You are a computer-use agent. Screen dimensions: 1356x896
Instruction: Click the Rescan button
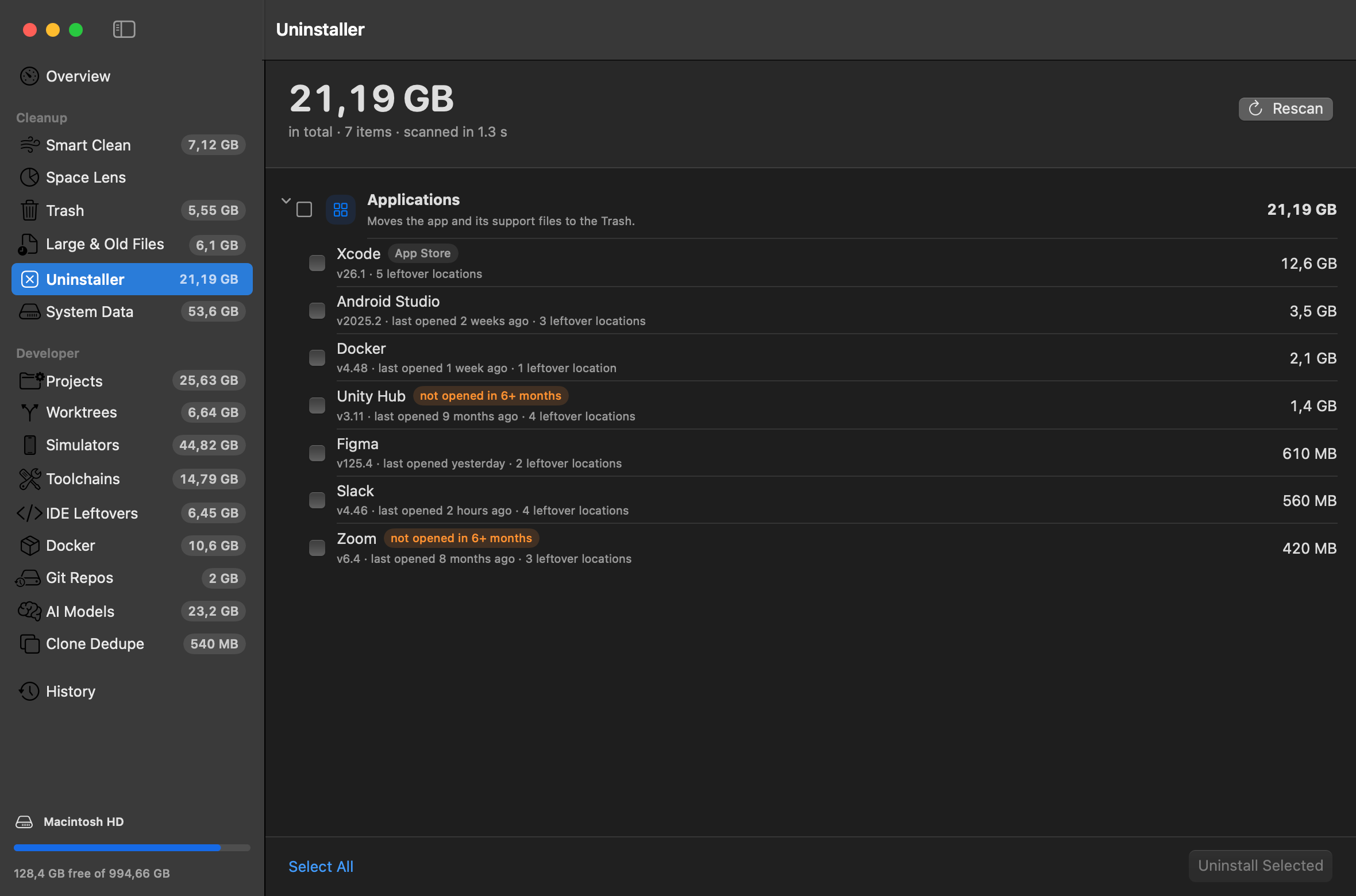pyautogui.click(x=1286, y=109)
